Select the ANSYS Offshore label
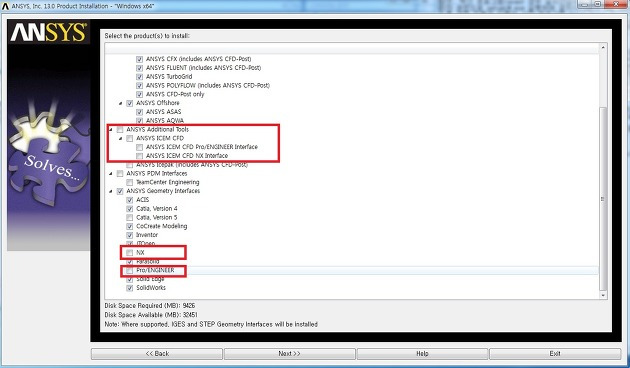Screen dimensions: 630x368 click(x=158, y=103)
